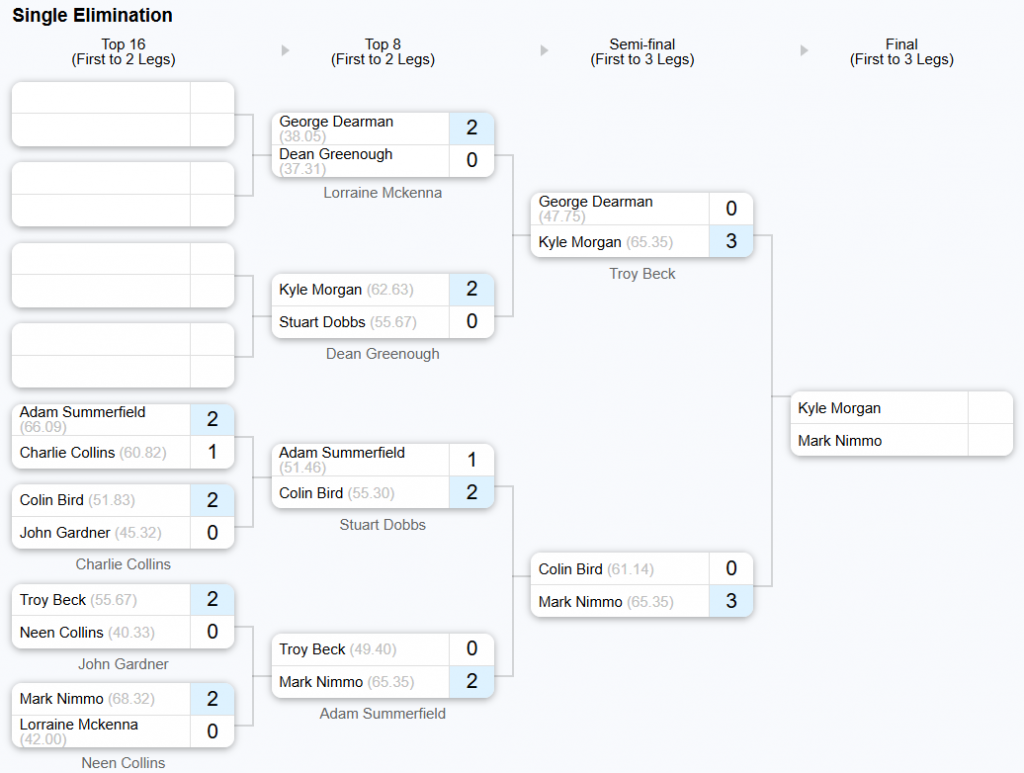Select Colin Bird in the Semi-final match

(x=570, y=569)
